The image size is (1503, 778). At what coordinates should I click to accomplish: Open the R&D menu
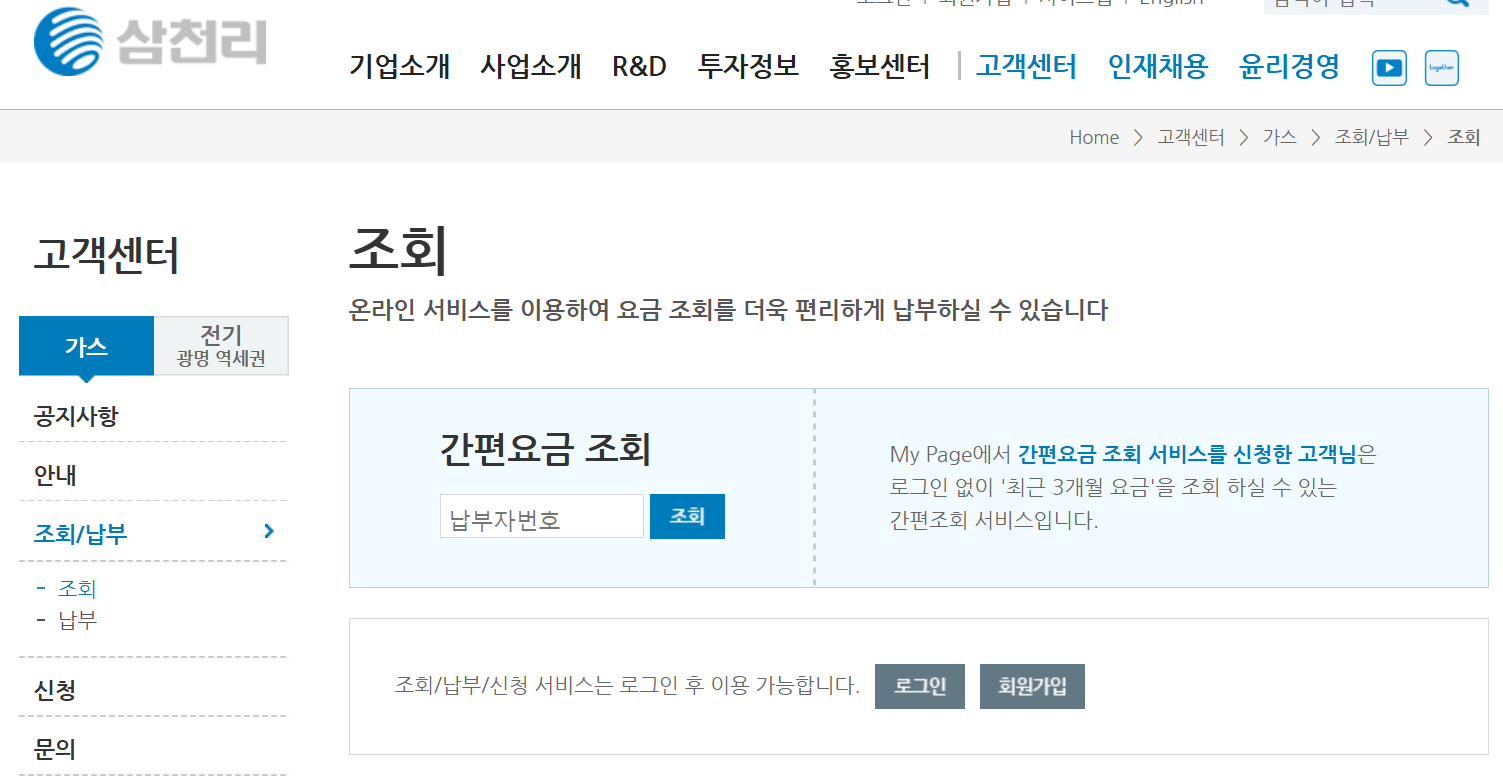[638, 66]
